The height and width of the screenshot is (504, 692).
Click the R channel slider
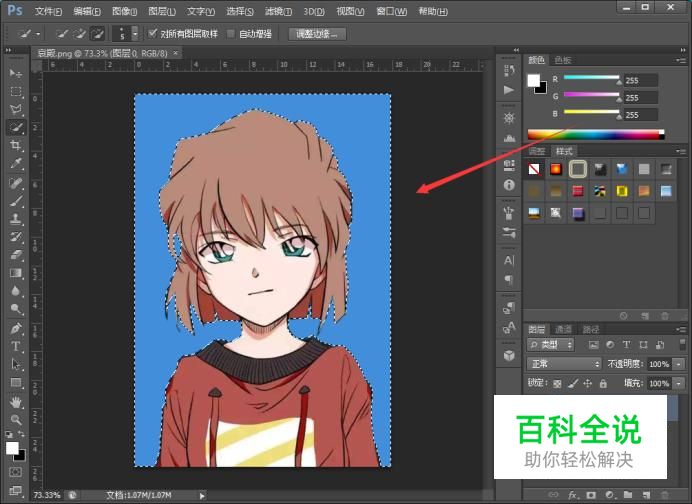tap(592, 78)
